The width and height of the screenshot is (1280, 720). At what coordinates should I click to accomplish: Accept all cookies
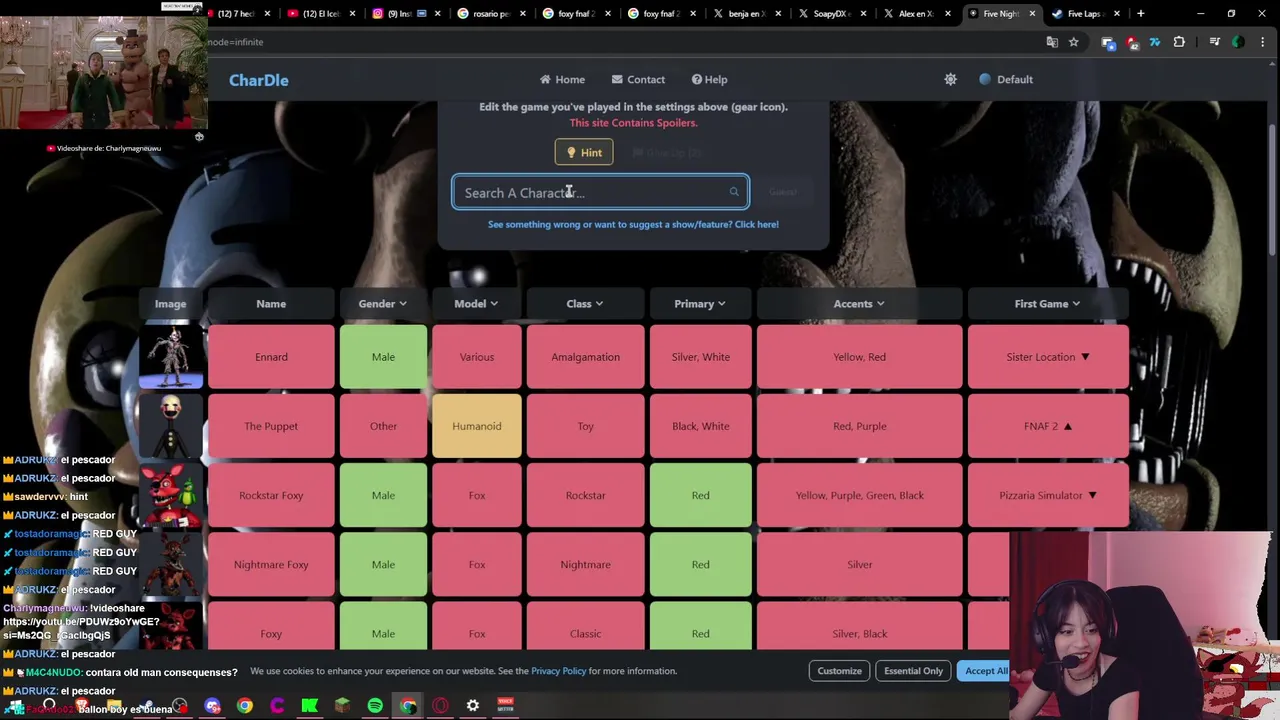pos(985,671)
